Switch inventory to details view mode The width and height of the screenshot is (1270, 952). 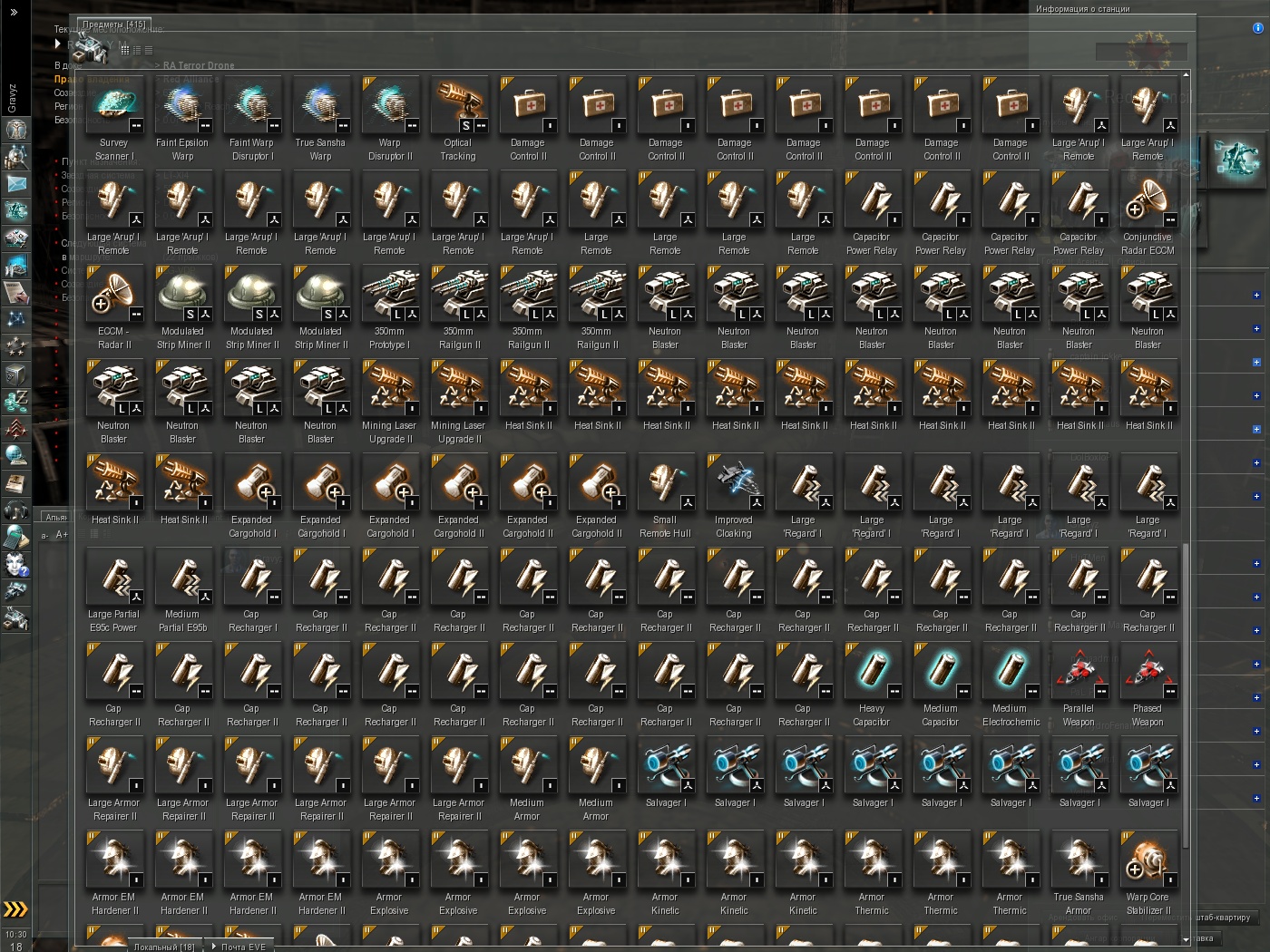pos(137,50)
